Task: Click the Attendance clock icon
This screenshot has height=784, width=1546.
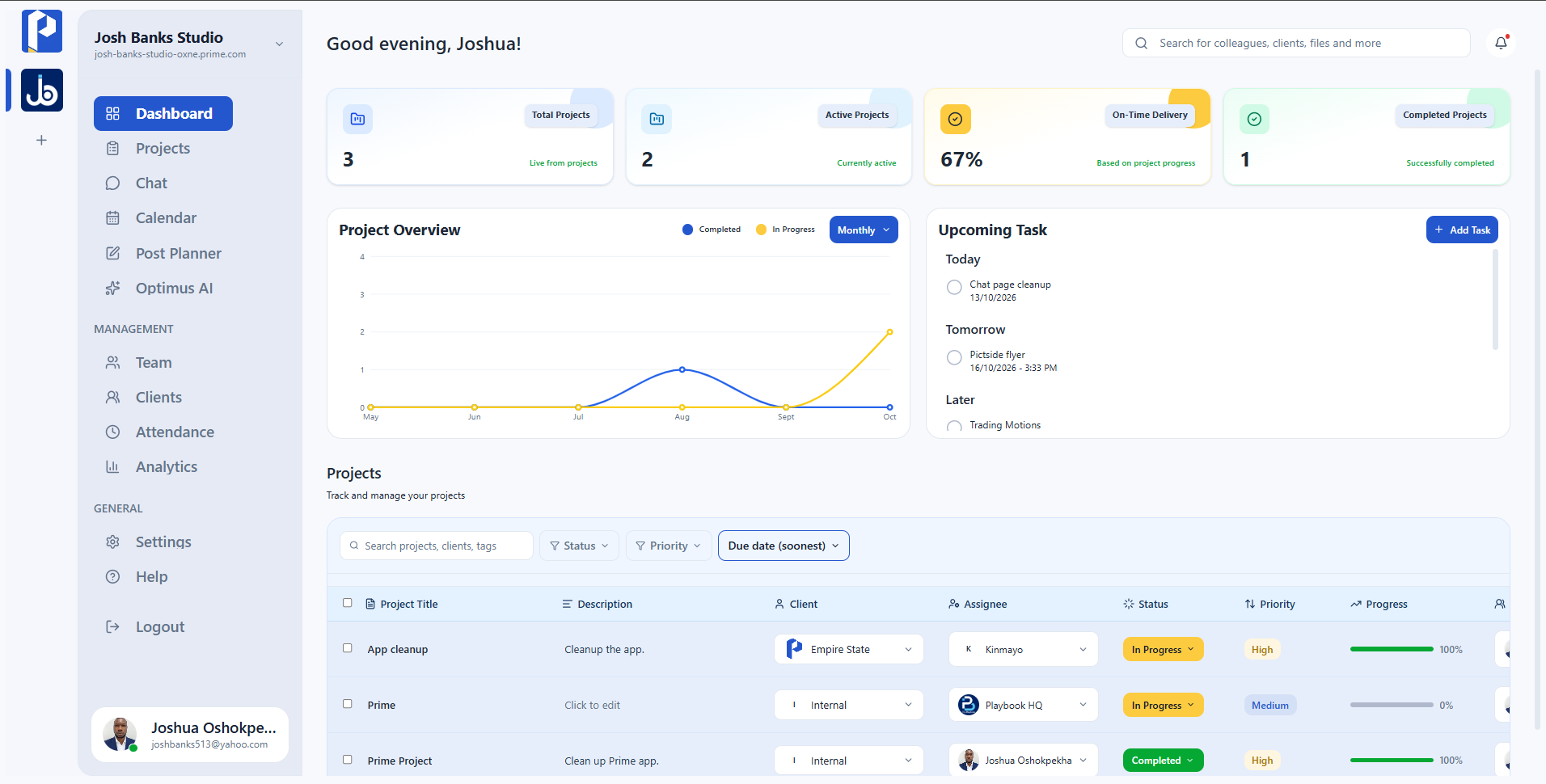Action: point(113,432)
